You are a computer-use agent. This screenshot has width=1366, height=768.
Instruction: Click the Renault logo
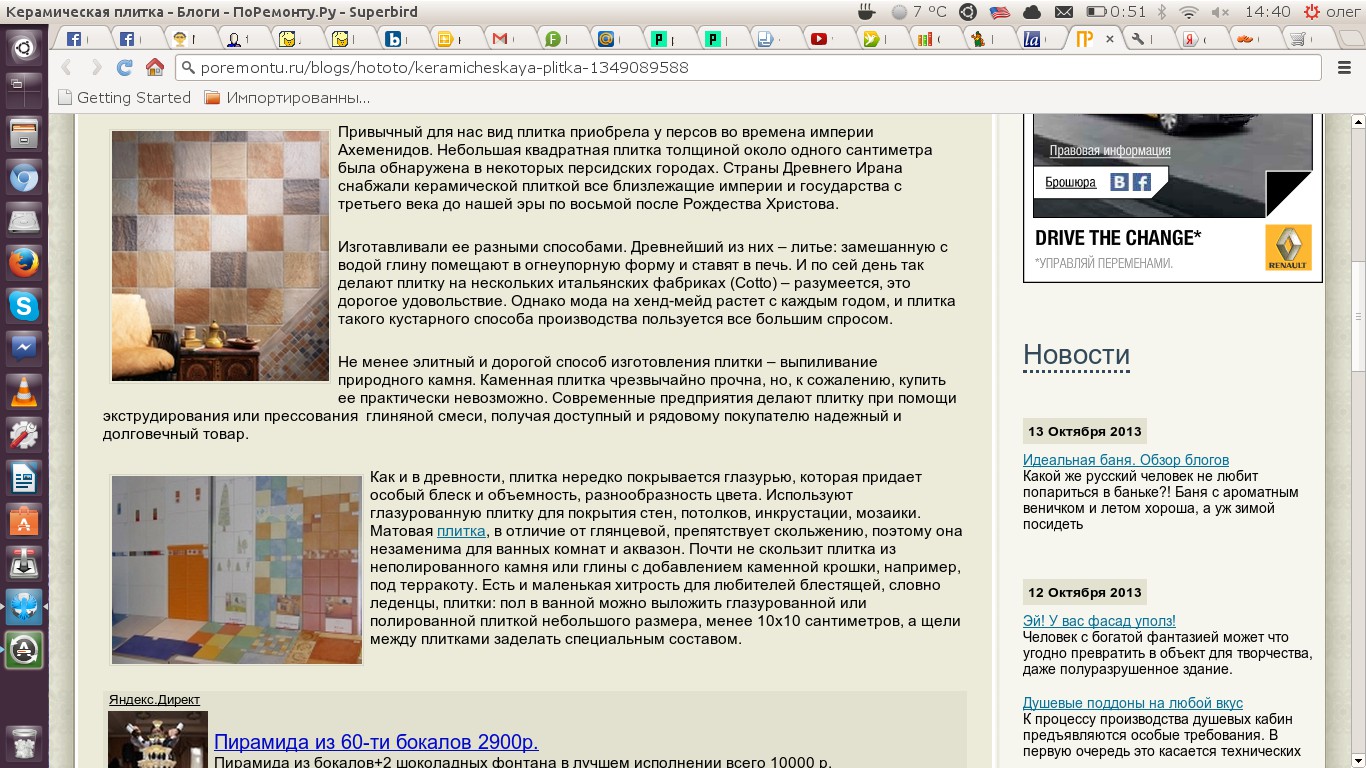pyautogui.click(x=1288, y=247)
